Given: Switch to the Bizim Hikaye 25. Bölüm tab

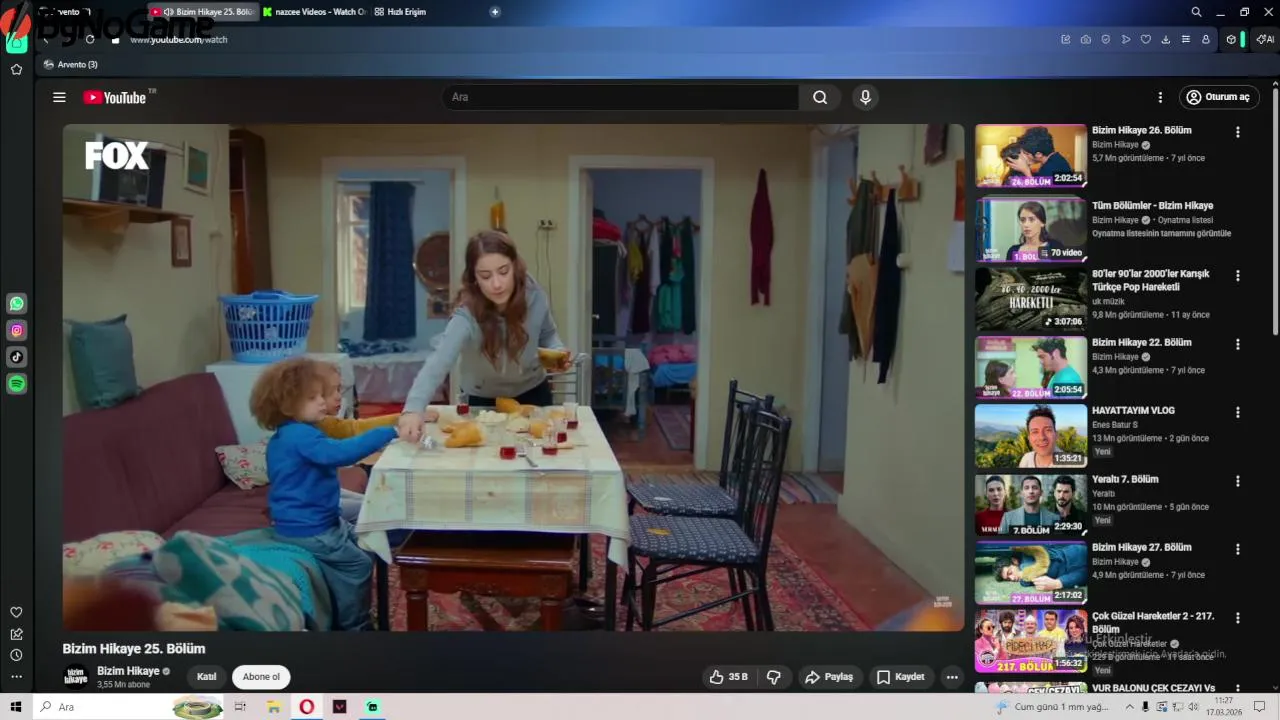Looking at the screenshot, I should tap(203, 12).
